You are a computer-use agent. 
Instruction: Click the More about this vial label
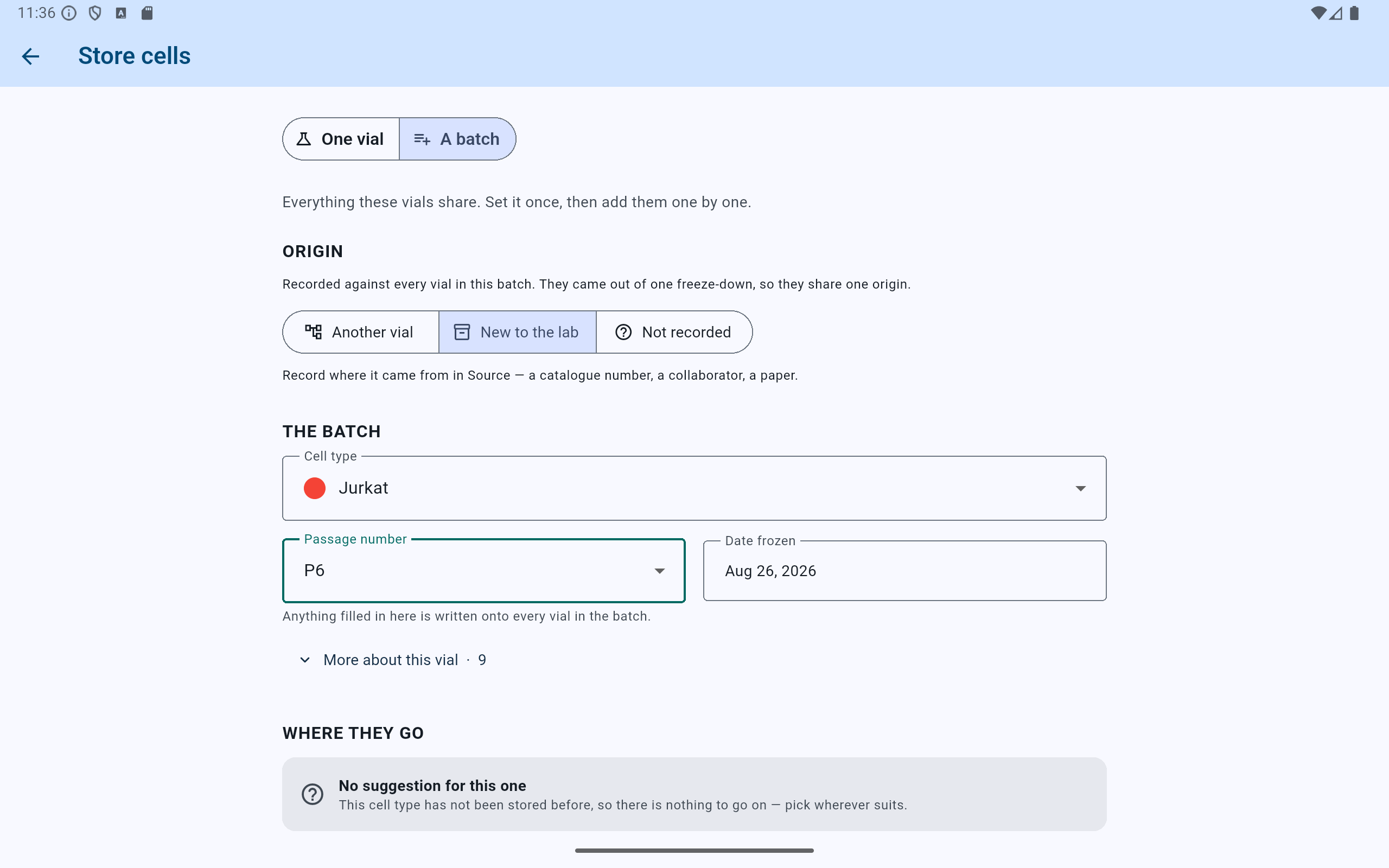click(x=391, y=660)
